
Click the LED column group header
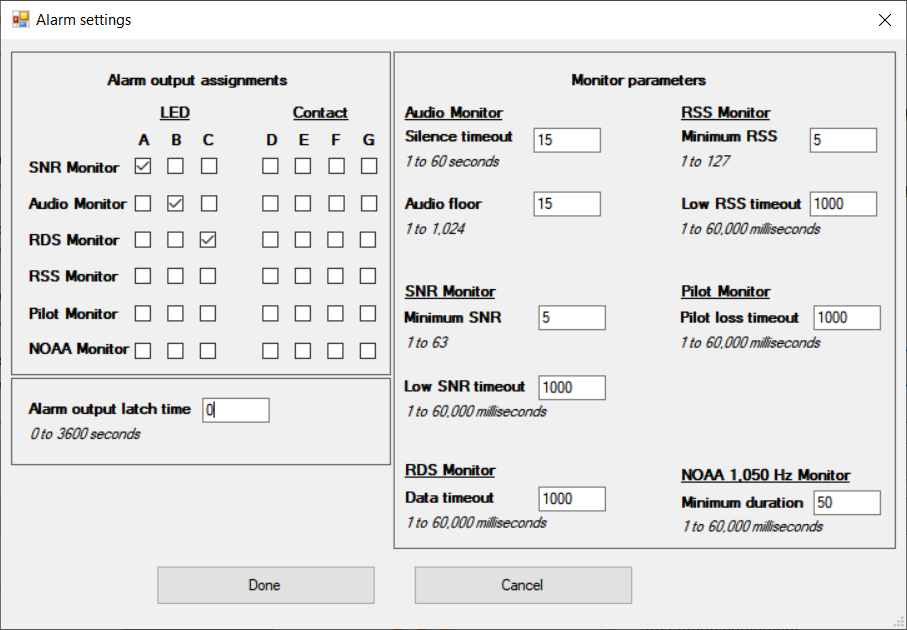click(175, 113)
